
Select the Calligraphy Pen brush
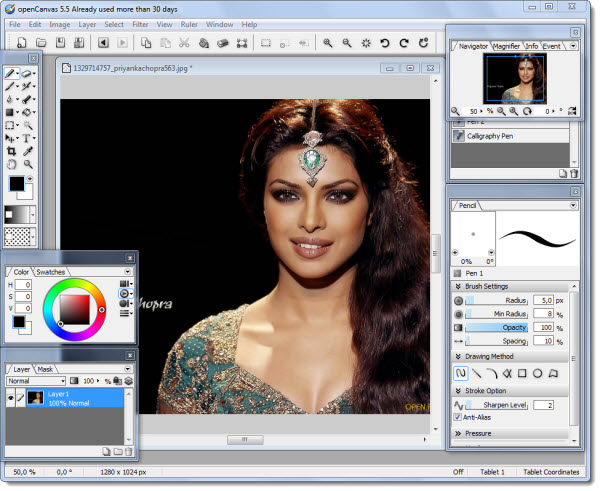point(510,136)
